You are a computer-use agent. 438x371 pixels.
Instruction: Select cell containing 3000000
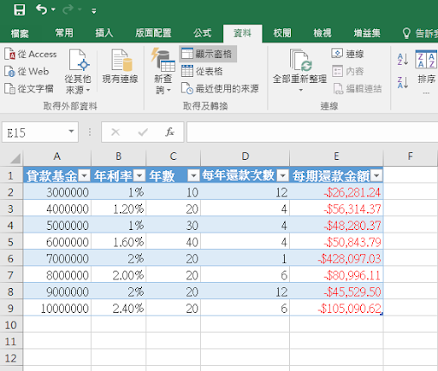point(57,192)
